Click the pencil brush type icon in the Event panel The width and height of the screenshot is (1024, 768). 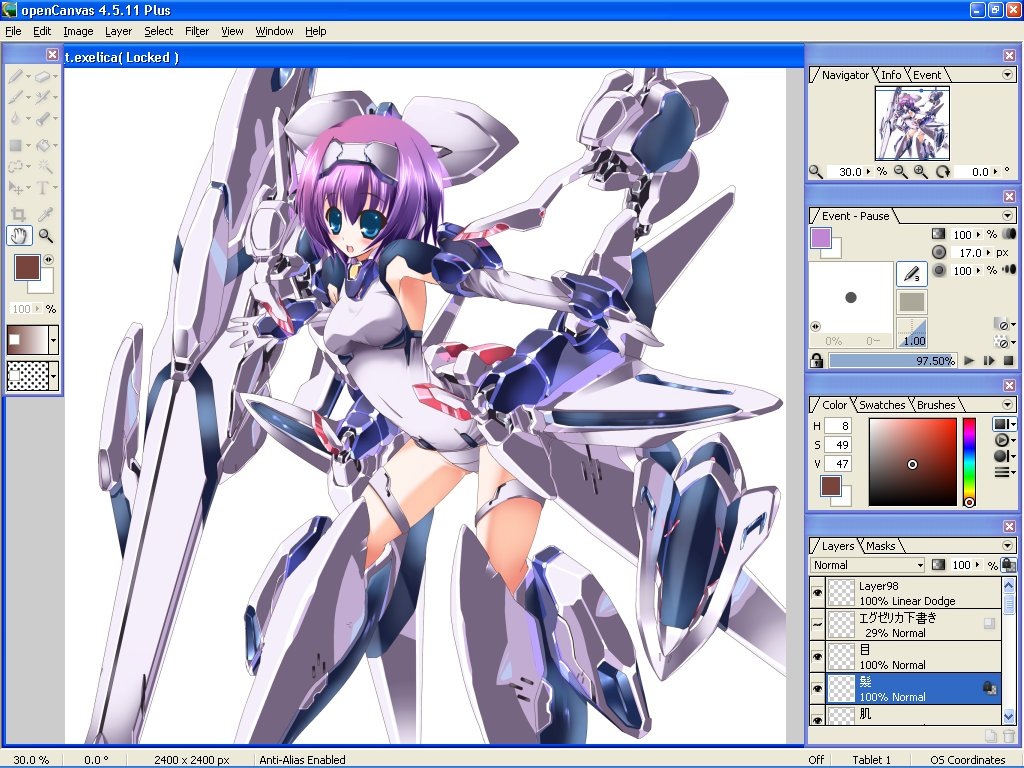912,273
